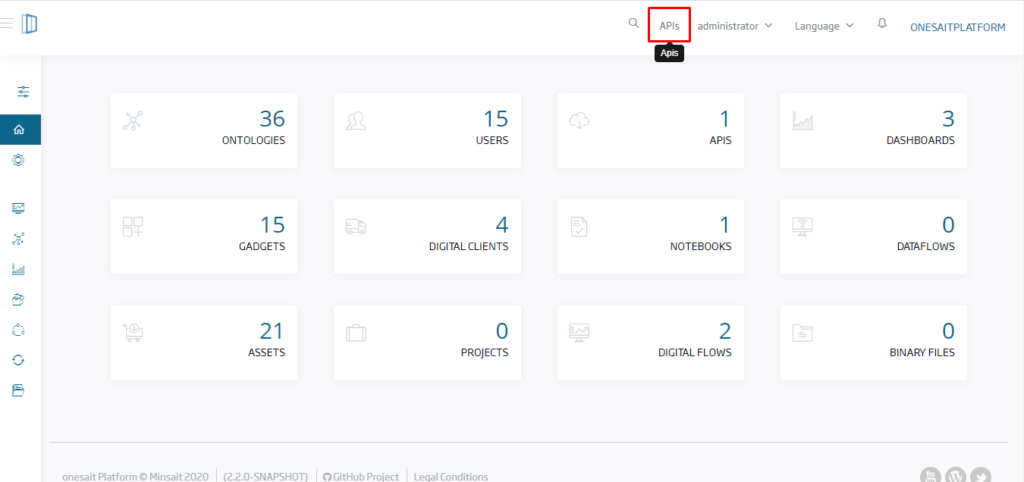
Task: Open the Twitter icon in the footer
Action: pyautogui.click(x=980, y=476)
